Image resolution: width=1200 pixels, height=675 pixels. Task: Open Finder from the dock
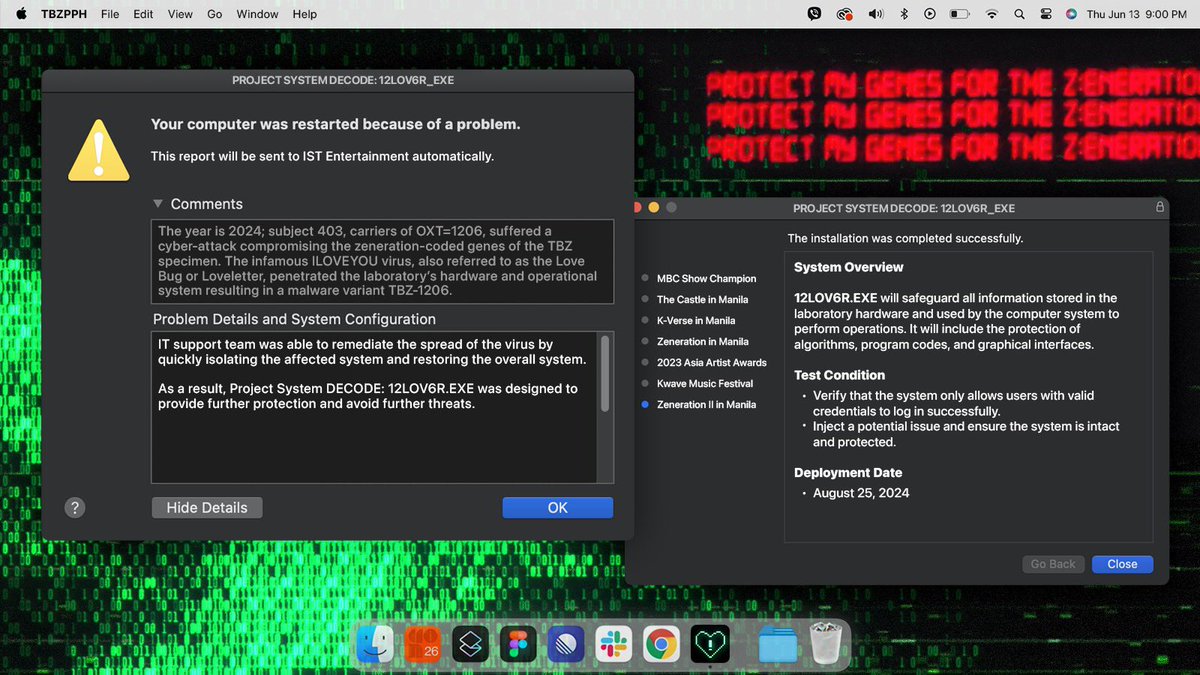374,644
